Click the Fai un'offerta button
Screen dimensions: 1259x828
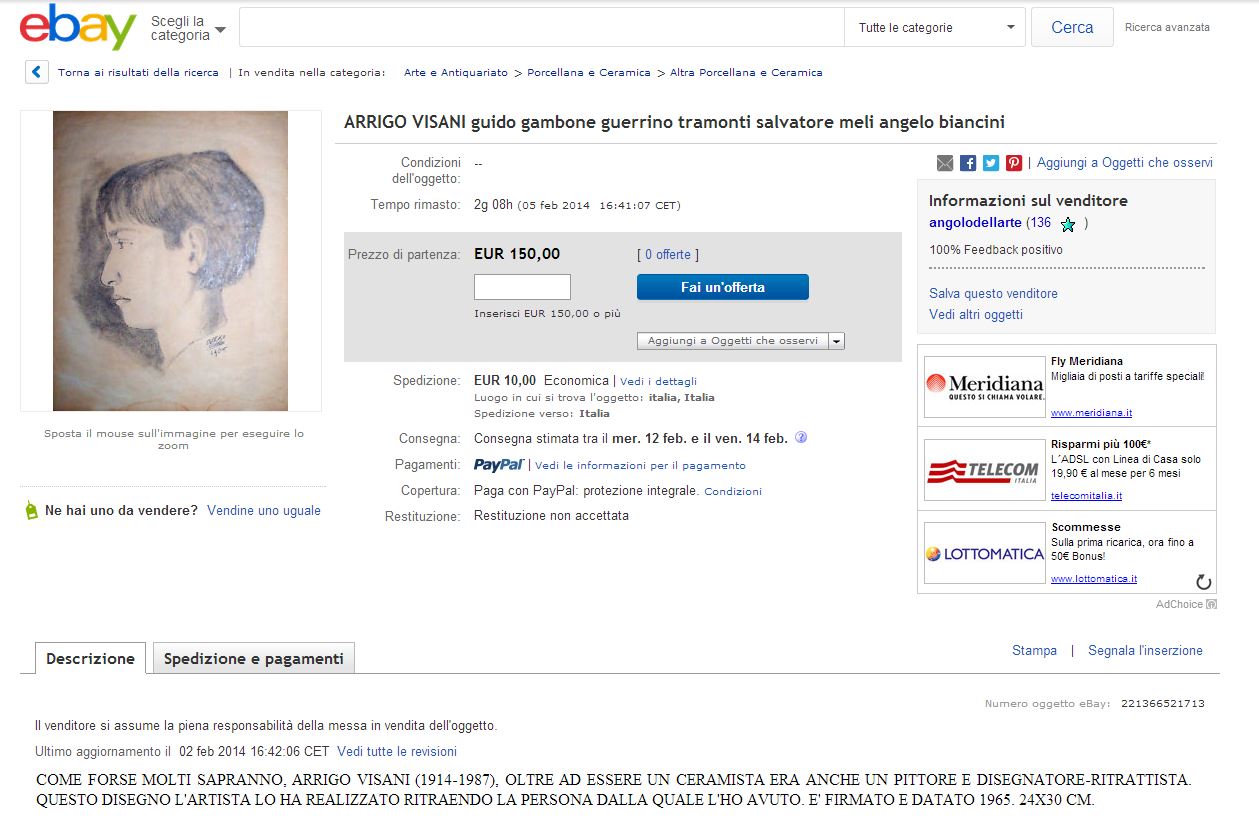[x=723, y=287]
